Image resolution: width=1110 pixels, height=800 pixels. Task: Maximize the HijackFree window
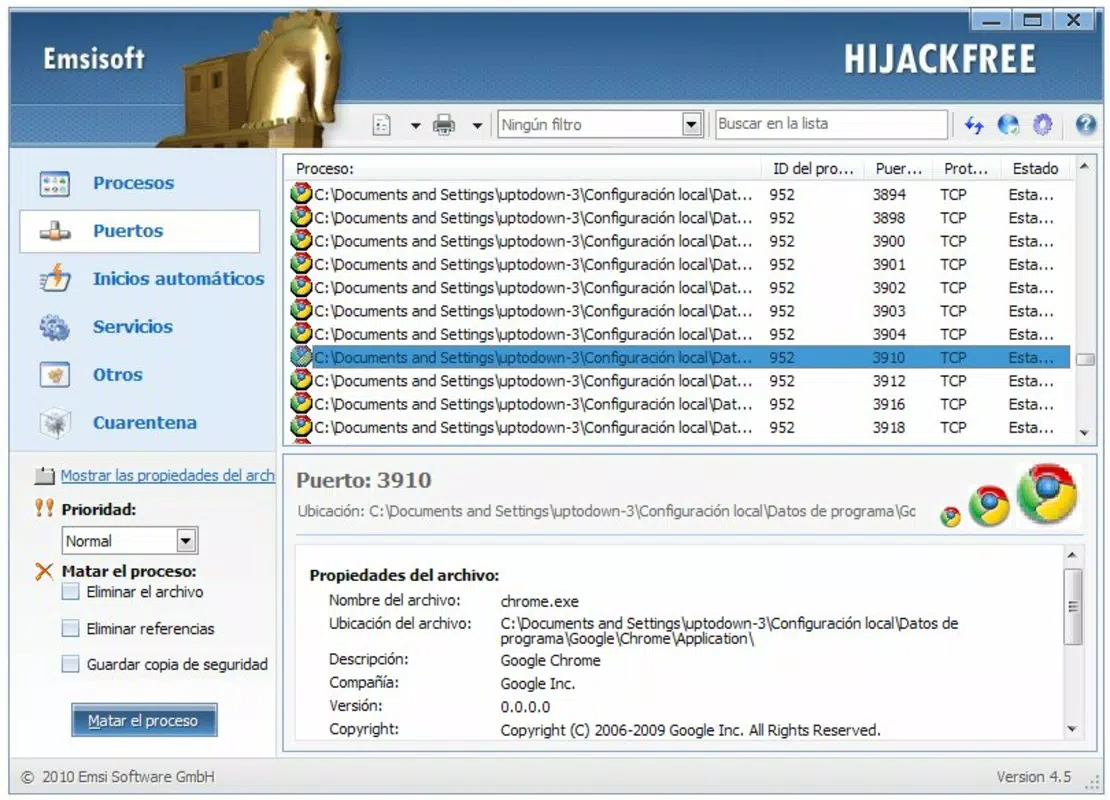click(x=1032, y=20)
